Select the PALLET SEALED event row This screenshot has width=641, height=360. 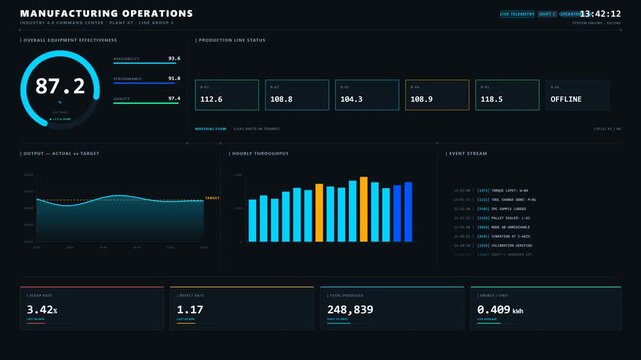(x=492, y=218)
